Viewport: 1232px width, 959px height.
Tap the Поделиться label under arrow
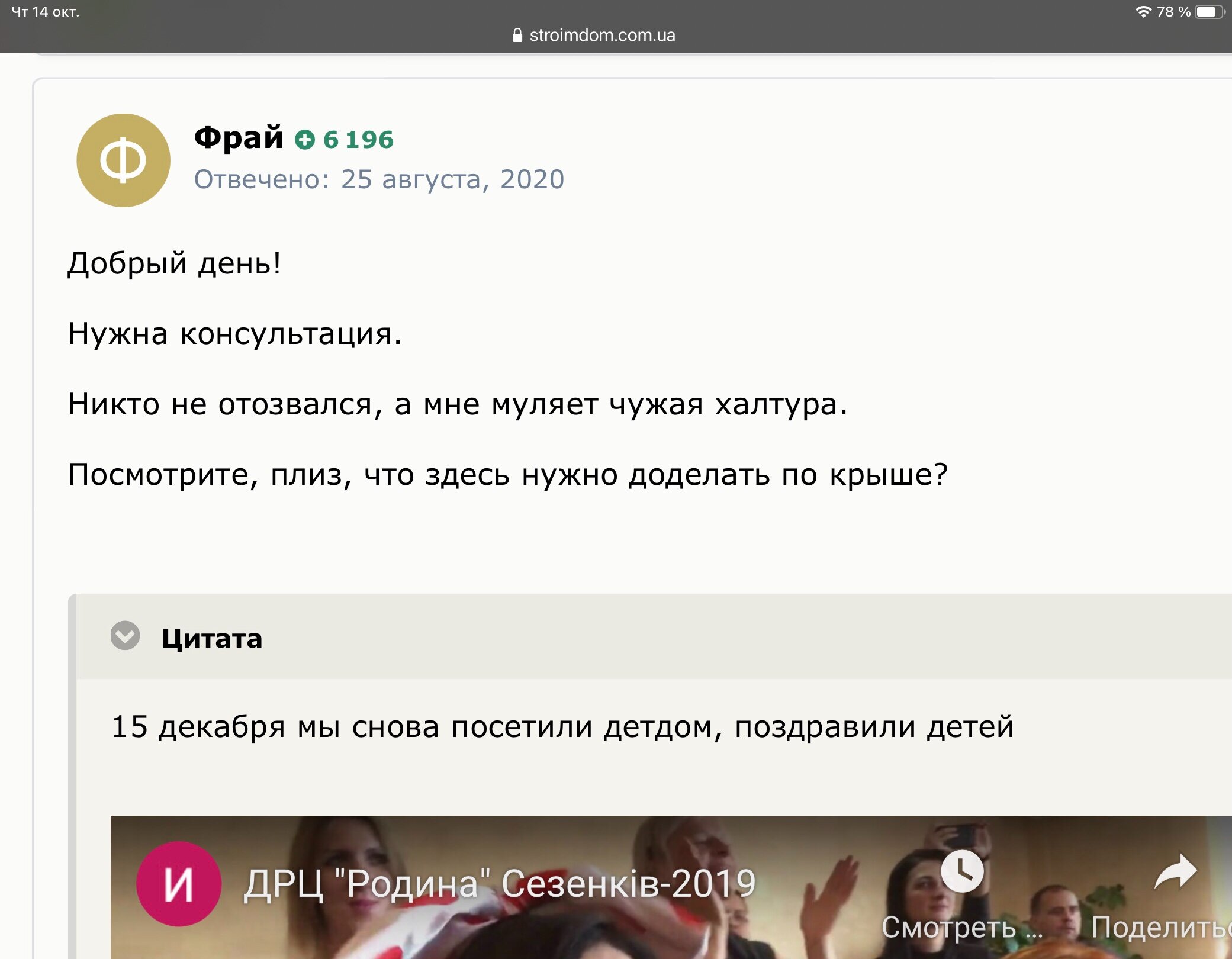point(1162,927)
